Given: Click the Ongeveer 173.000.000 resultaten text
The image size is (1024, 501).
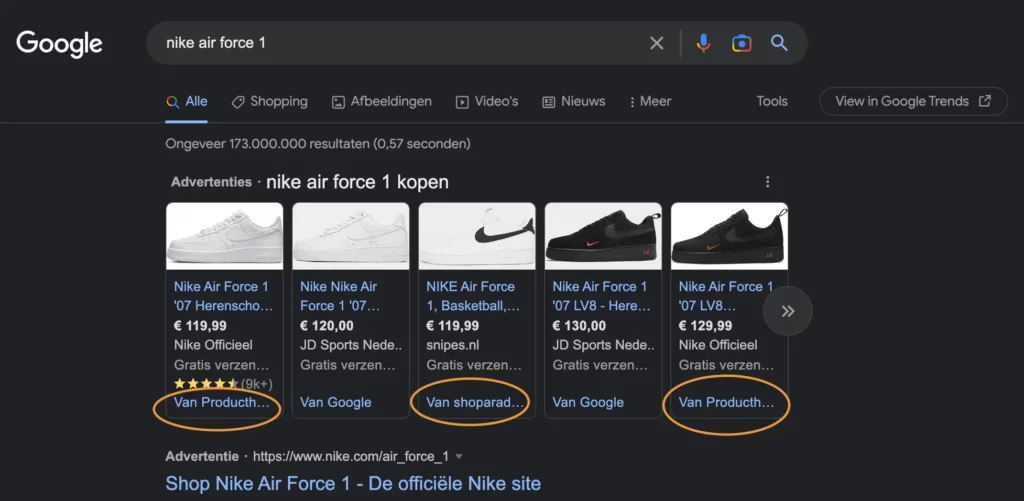Looking at the screenshot, I should 317,143.
